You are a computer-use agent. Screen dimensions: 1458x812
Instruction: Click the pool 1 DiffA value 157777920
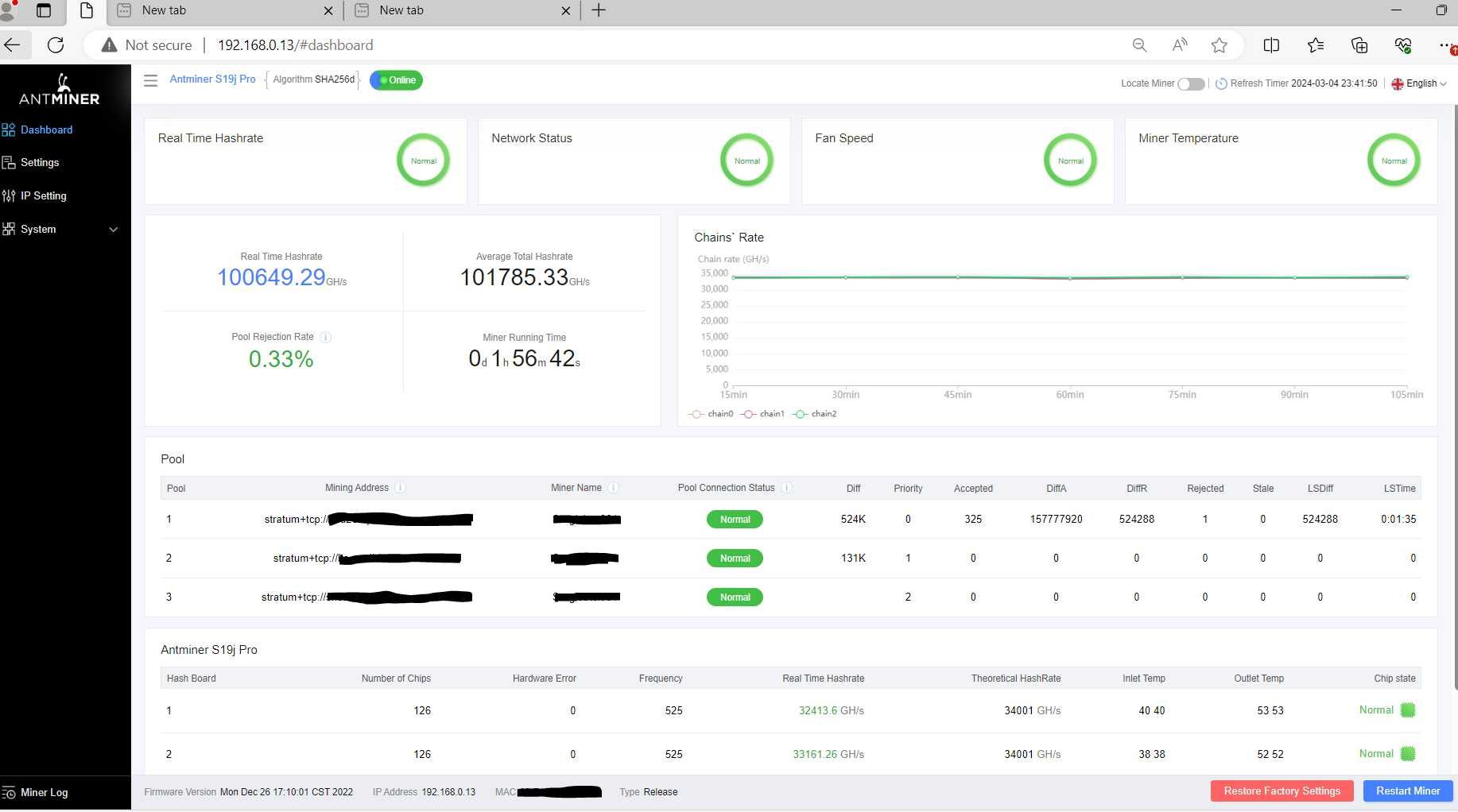1056,519
